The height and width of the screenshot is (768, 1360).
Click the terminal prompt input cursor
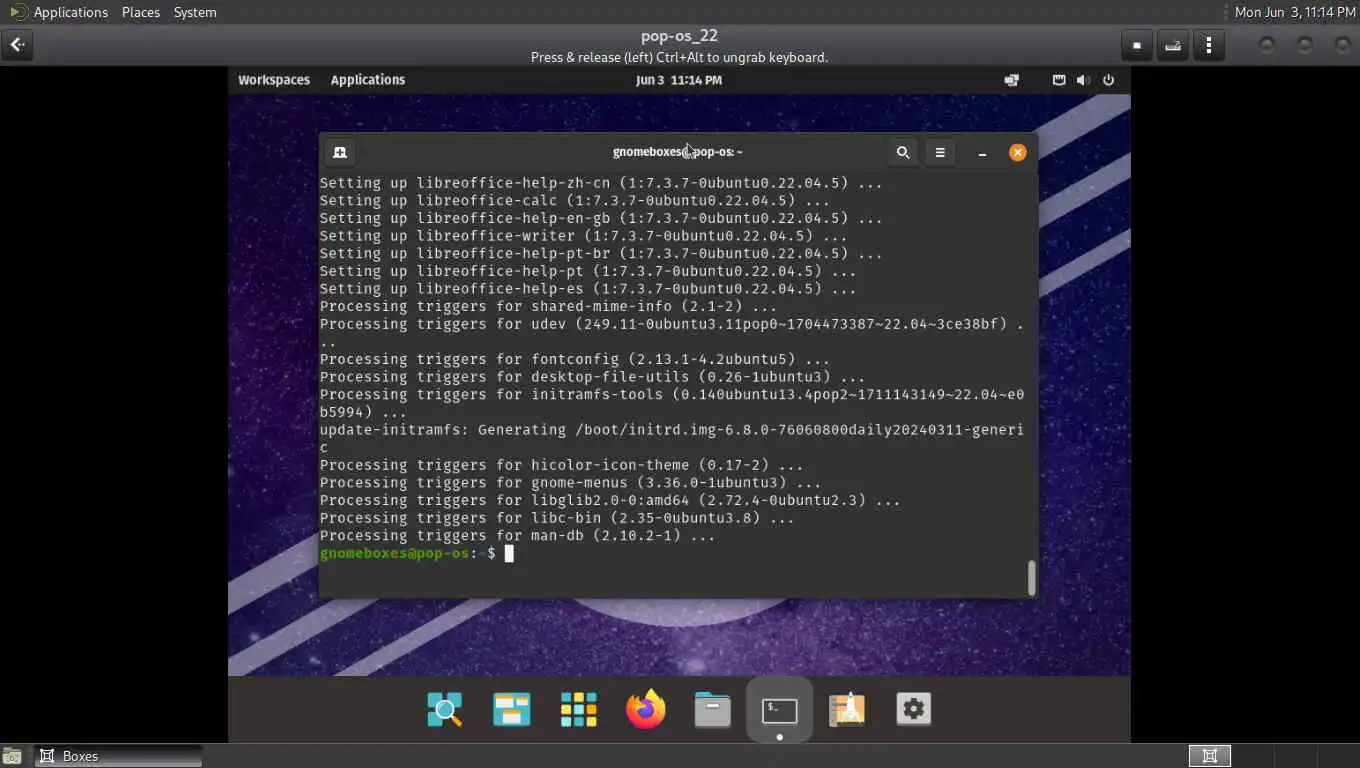[x=509, y=553]
